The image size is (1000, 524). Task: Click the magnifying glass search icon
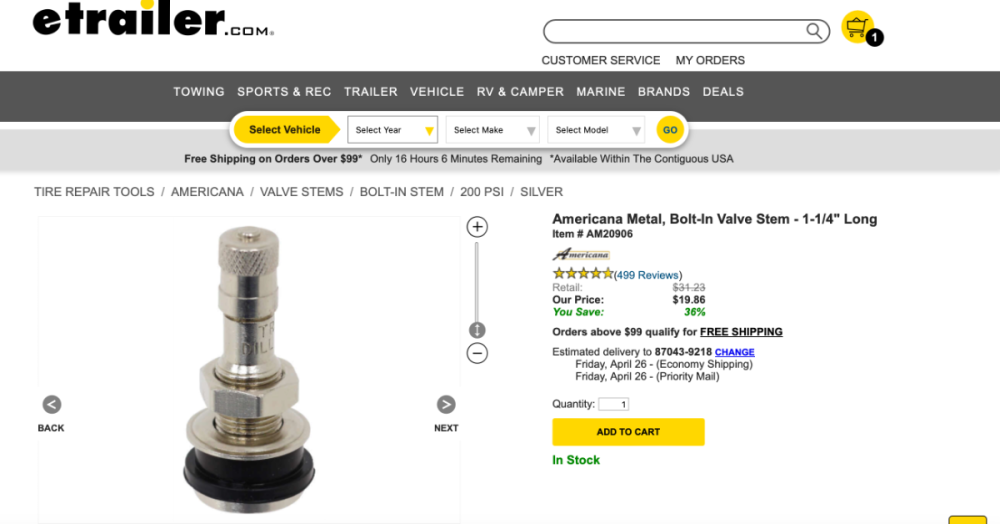(816, 31)
